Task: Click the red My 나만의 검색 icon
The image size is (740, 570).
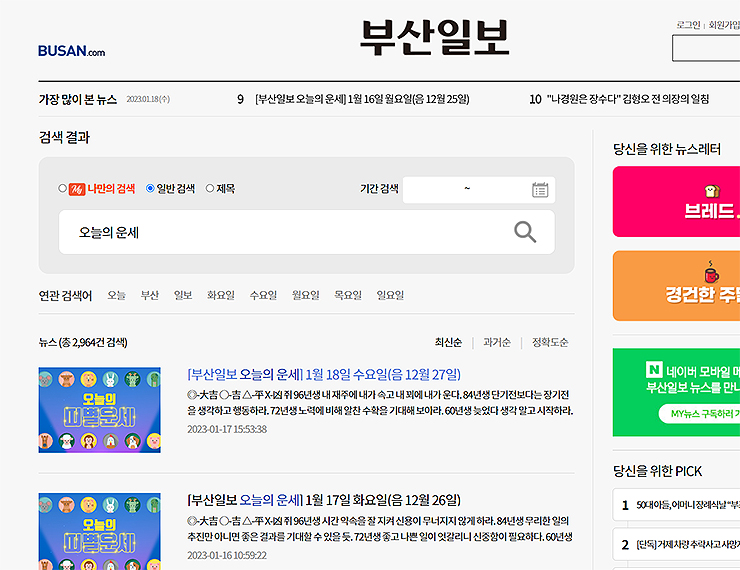Action: click(x=77, y=189)
